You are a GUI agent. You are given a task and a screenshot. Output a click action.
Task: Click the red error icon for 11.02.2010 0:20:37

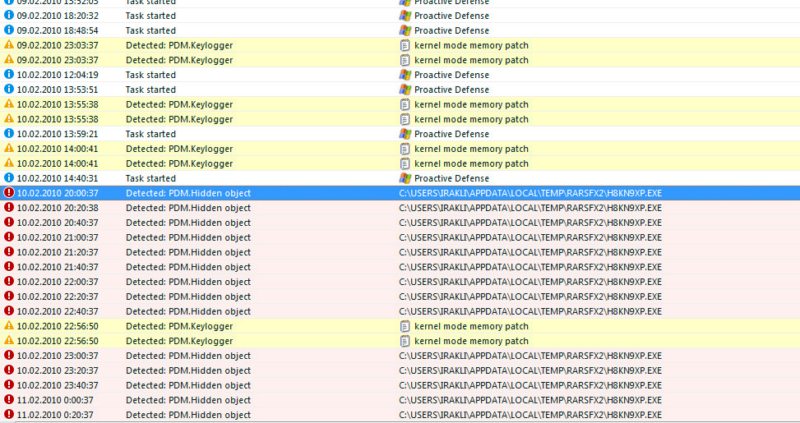coord(9,414)
